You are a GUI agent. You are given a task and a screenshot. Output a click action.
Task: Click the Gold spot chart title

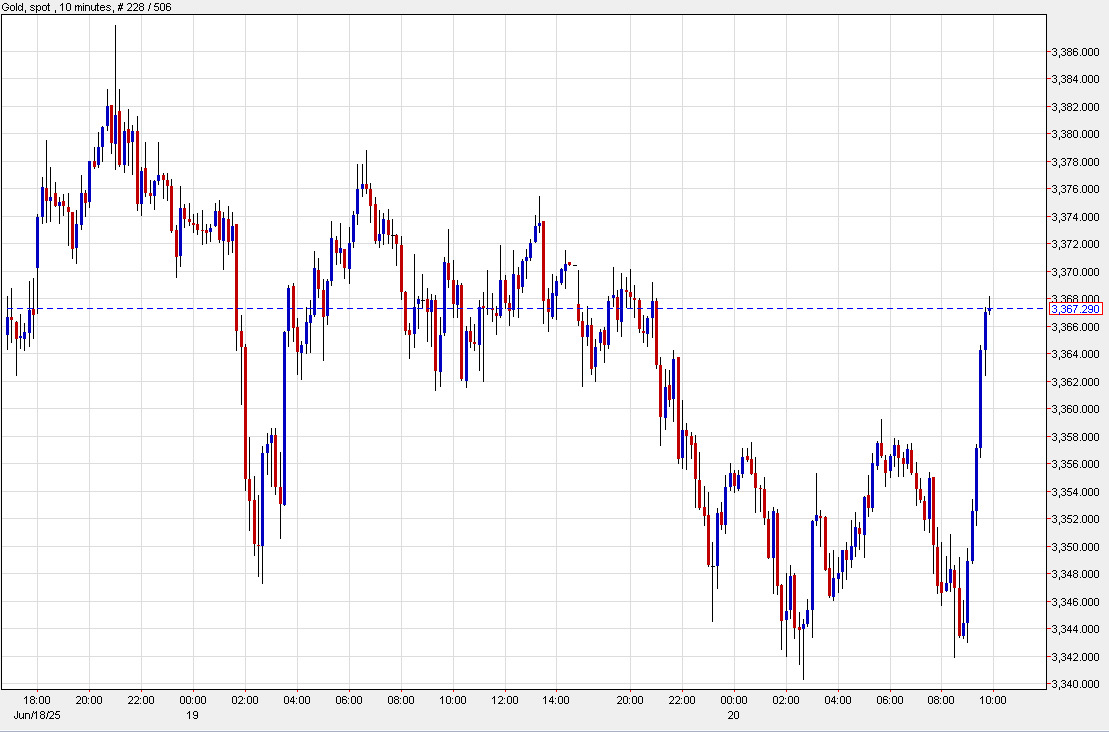30,9
